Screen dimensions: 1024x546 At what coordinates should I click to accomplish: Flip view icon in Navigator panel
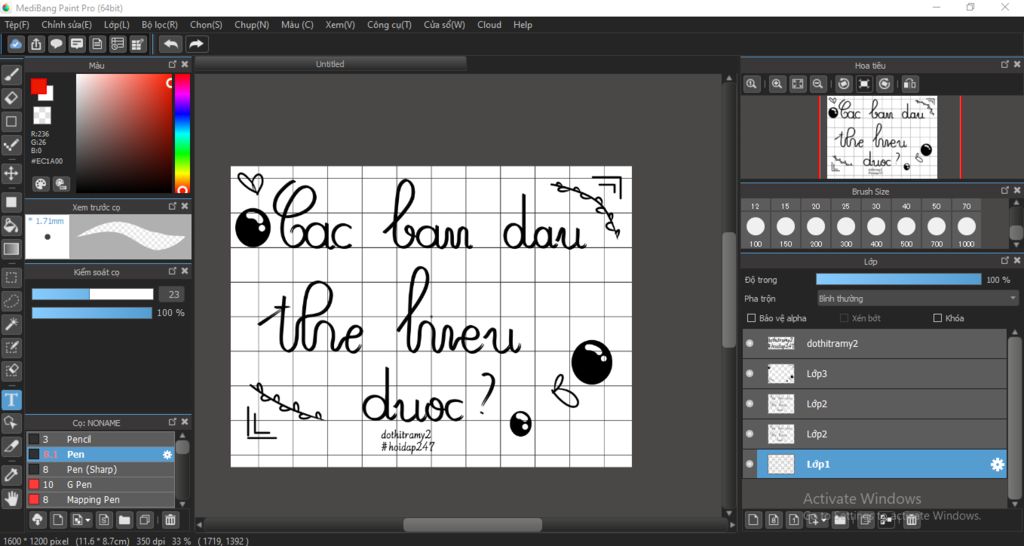tap(910, 84)
